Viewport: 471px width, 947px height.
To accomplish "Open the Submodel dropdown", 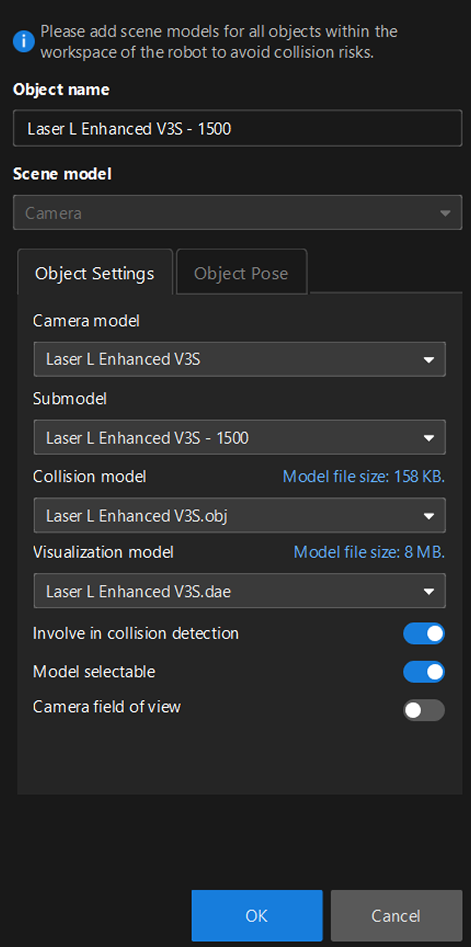I will 240,437.
